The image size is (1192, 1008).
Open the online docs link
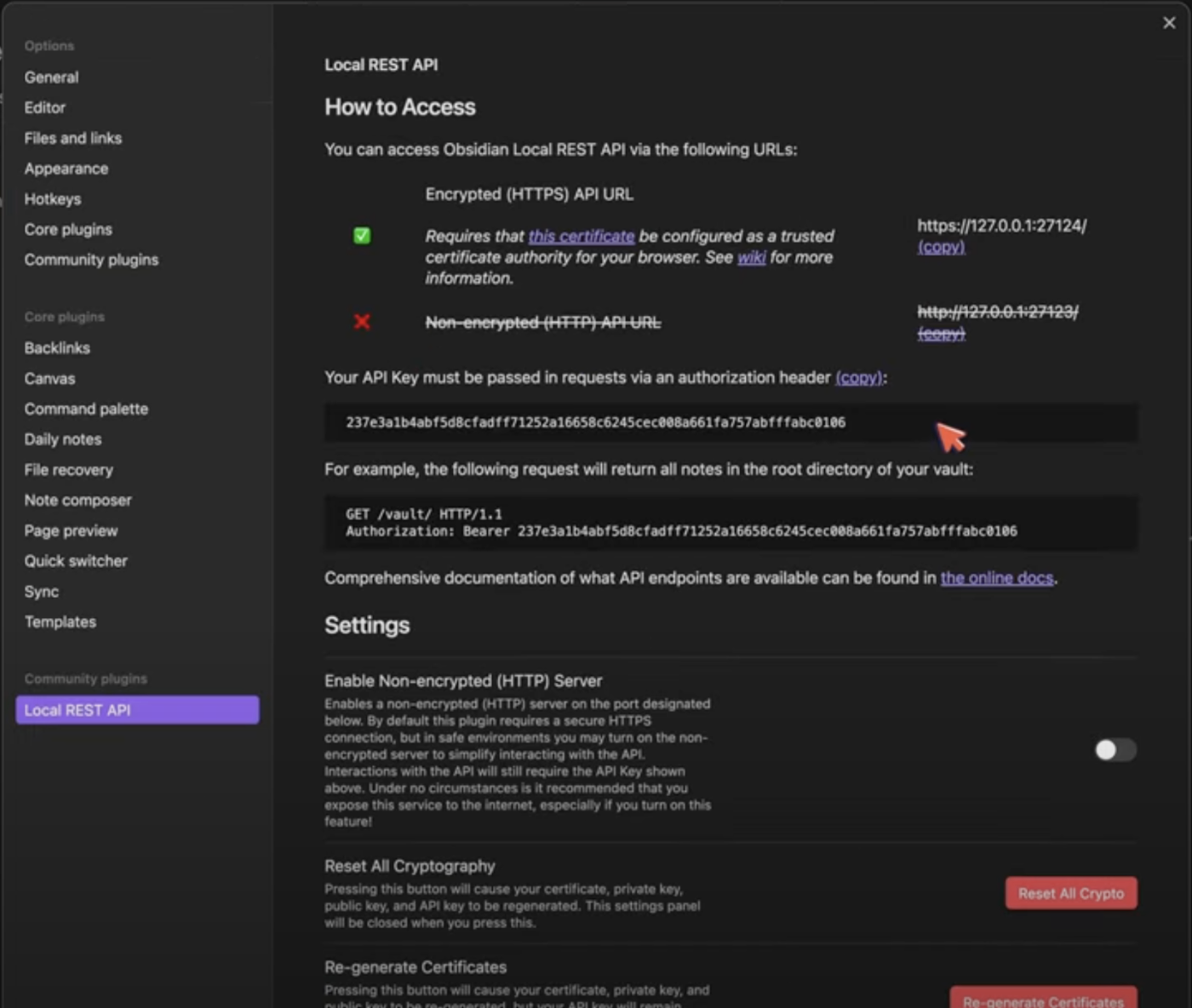pos(997,578)
